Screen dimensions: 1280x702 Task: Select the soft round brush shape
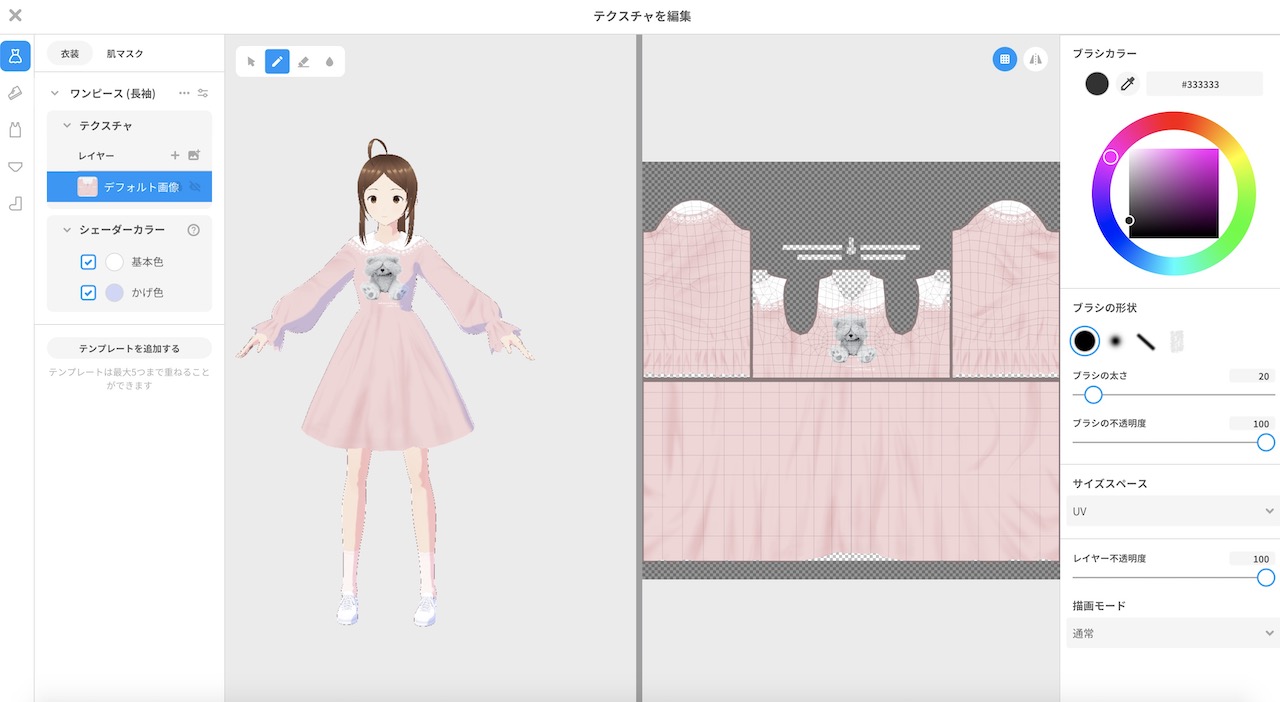(1116, 341)
